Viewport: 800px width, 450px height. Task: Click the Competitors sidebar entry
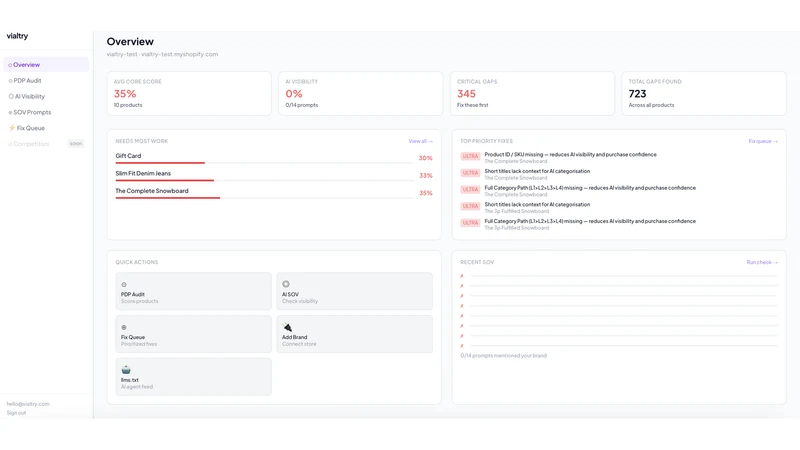pos(46,144)
